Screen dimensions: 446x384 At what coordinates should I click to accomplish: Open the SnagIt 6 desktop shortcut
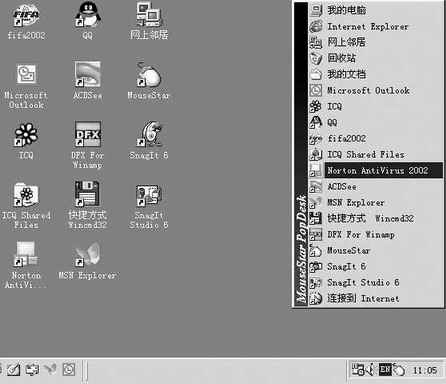[x=149, y=134]
